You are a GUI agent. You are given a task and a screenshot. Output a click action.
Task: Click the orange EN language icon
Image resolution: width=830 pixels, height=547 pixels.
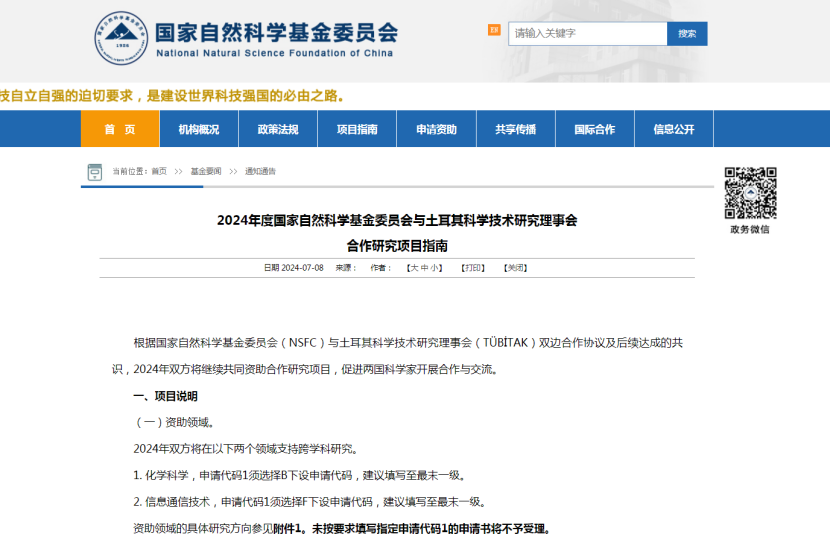[x=494, y=30]
